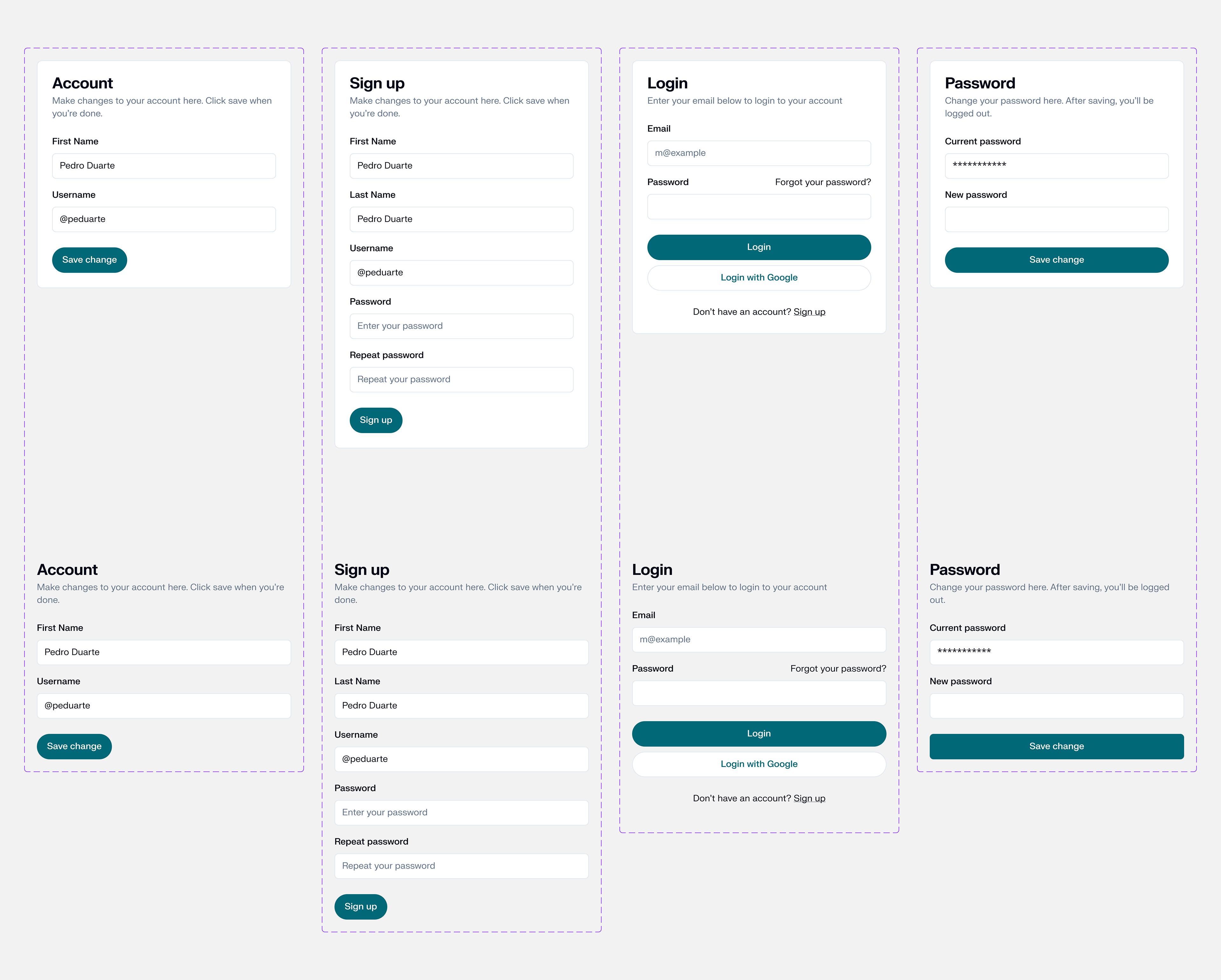Click New password field in the lower Password form
Viewport: 1221px width, 980px height.
(1056, 706)
